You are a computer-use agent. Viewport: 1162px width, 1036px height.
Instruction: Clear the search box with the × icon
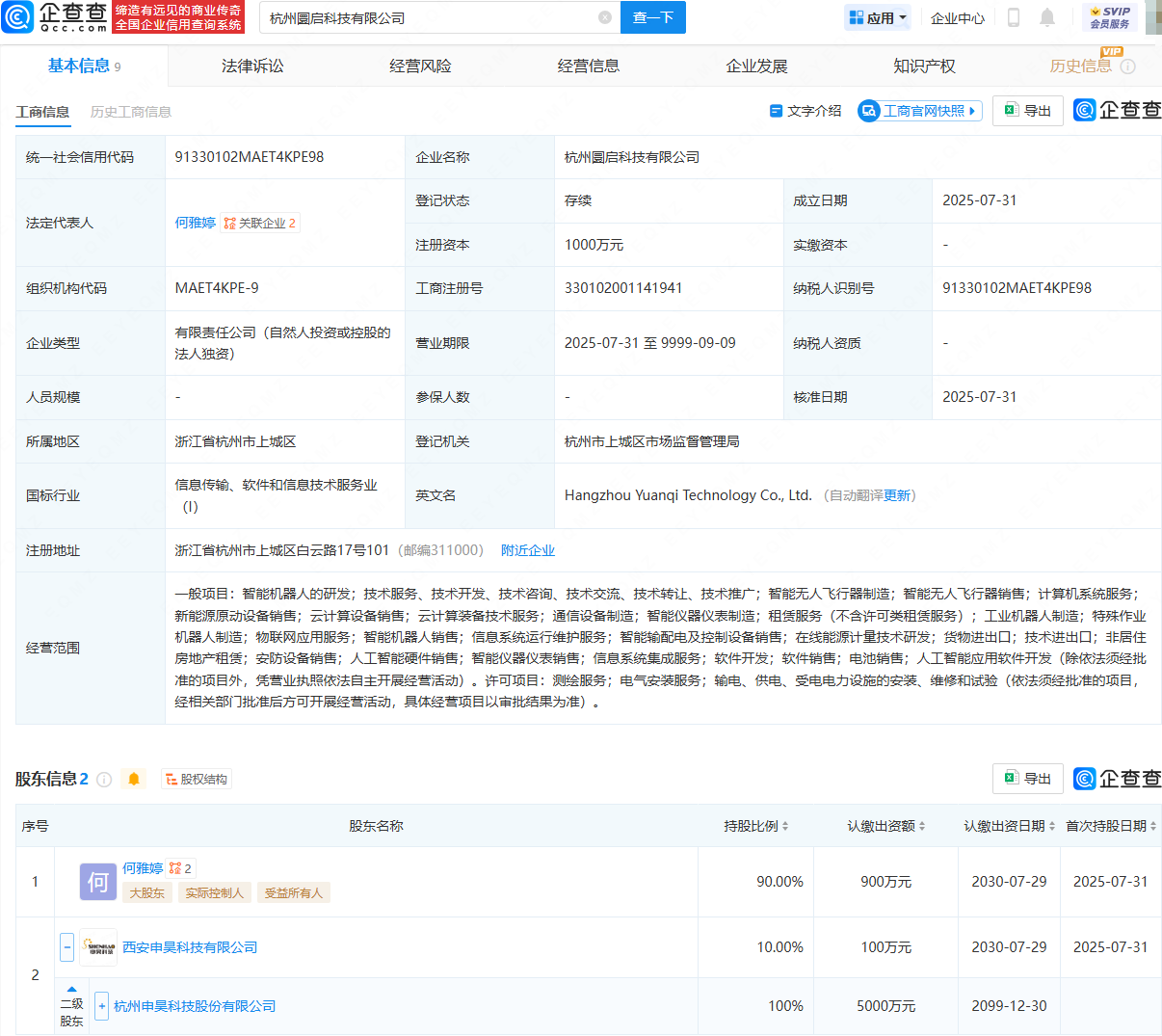pyautogui.click(x=605, y=17)
